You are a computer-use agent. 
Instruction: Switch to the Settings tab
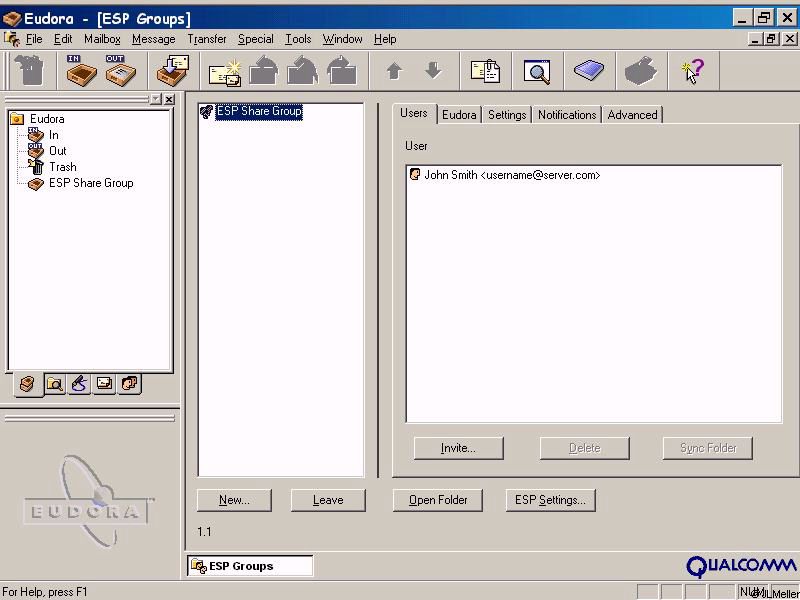coord(507,115)
